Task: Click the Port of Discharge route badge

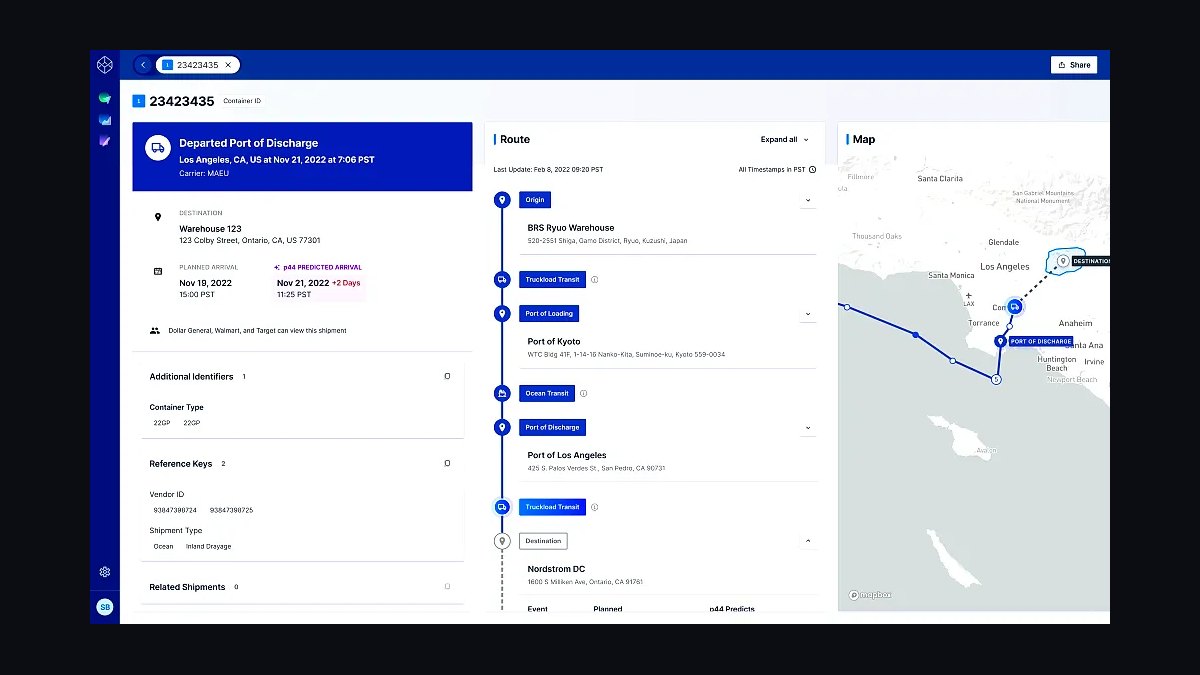Action: tap(552, 428)
